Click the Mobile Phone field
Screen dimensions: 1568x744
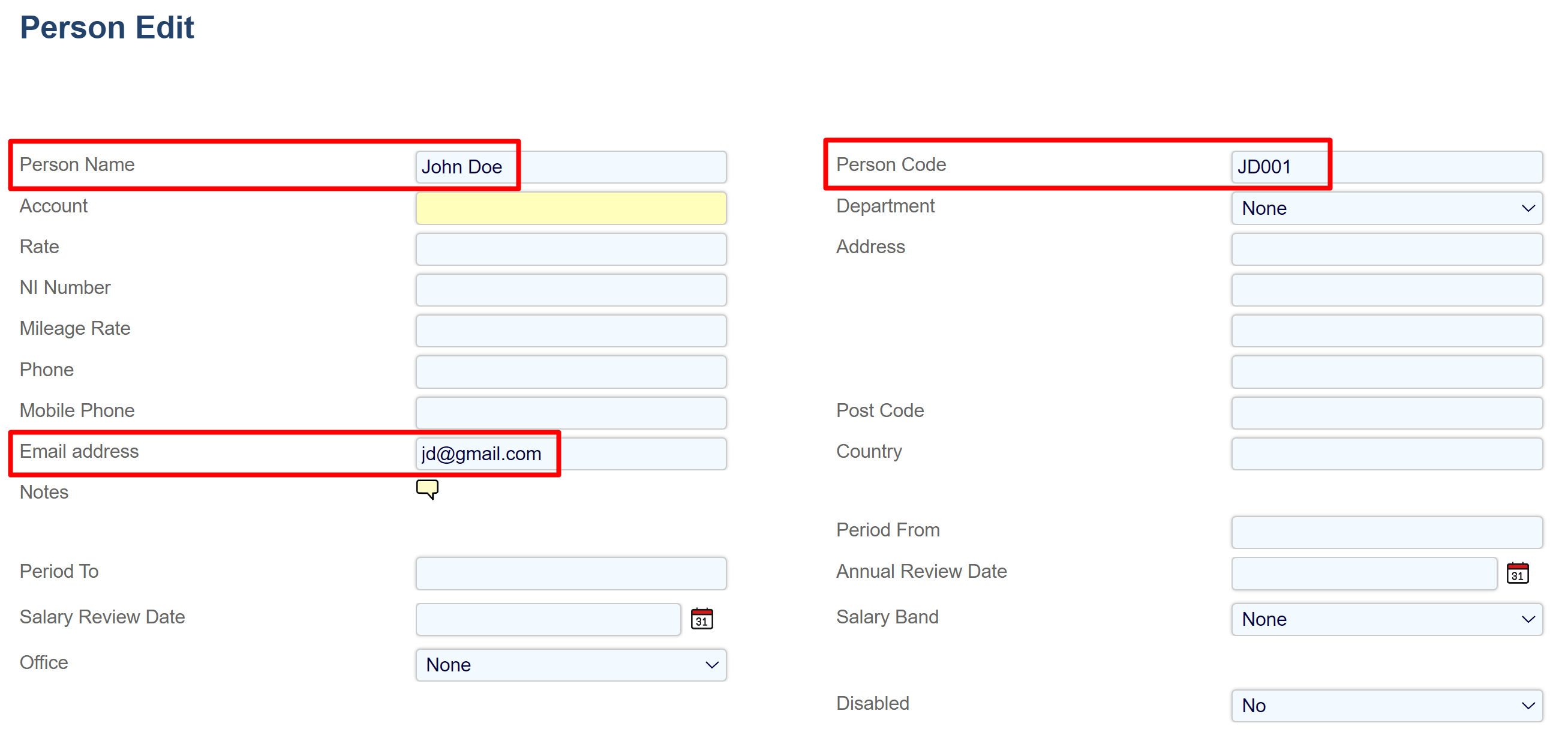click(x=571, y=413)
